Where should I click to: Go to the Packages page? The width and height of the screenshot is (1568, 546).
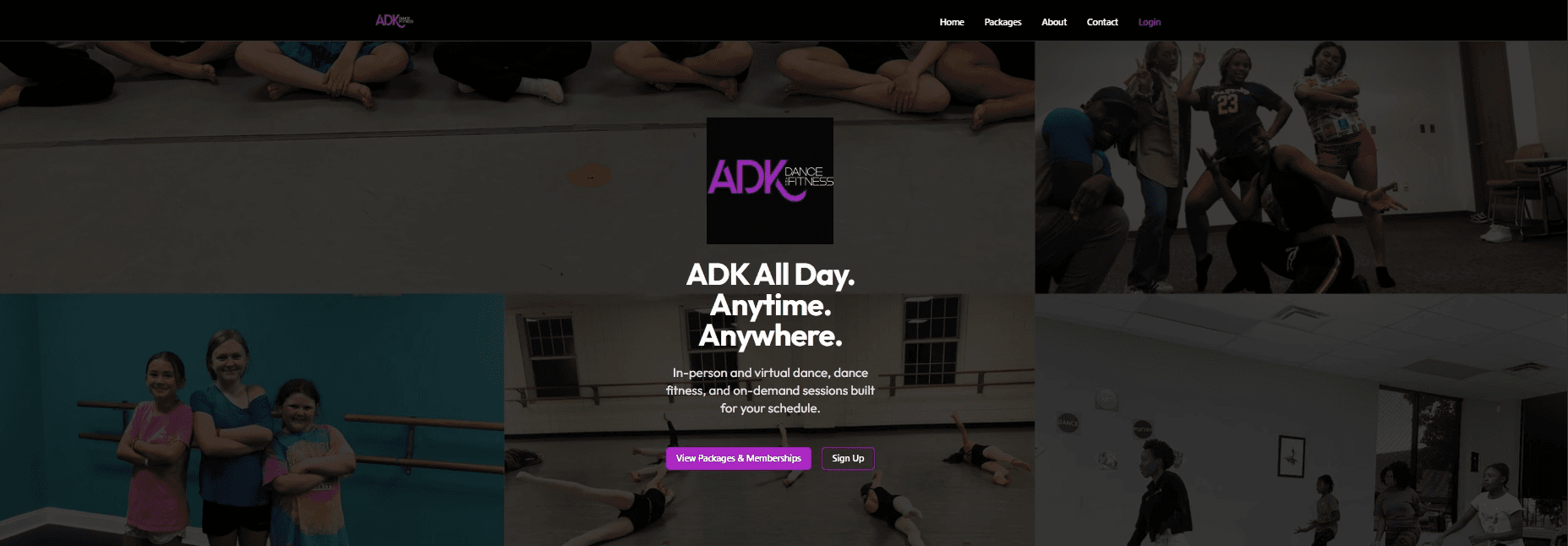(1003, 22)
